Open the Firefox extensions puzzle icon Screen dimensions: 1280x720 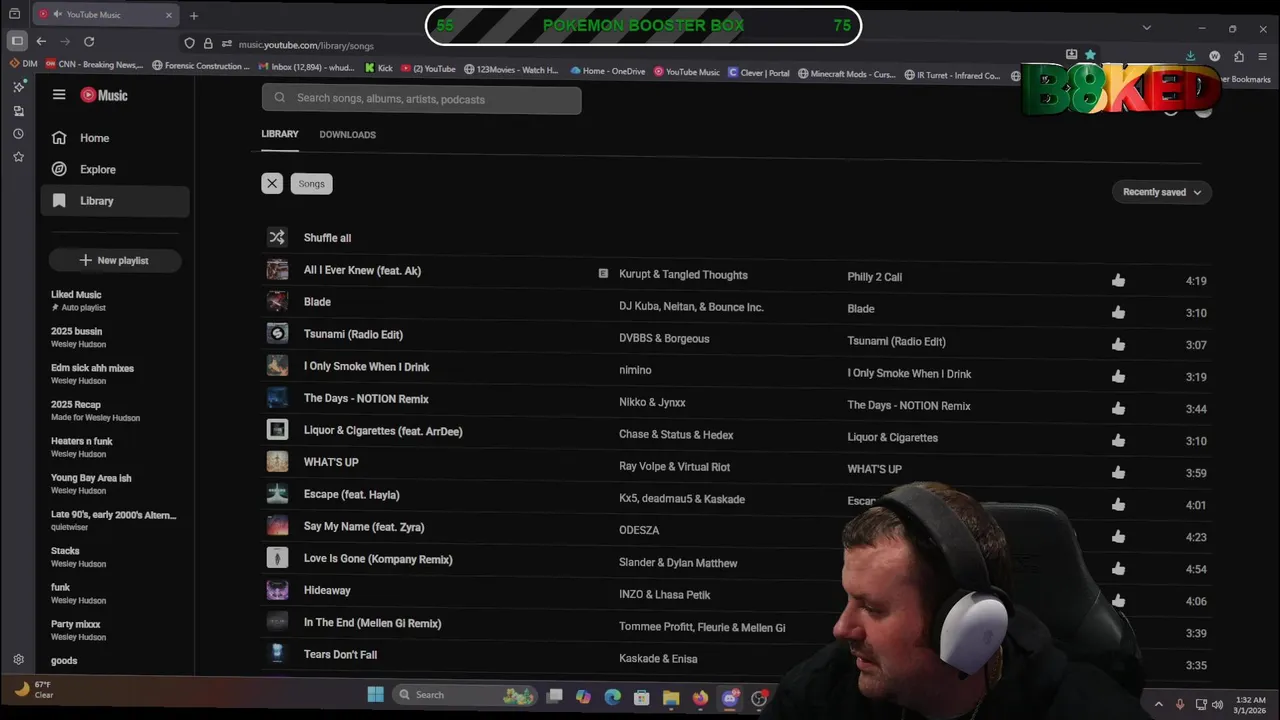click(1239, 56)
